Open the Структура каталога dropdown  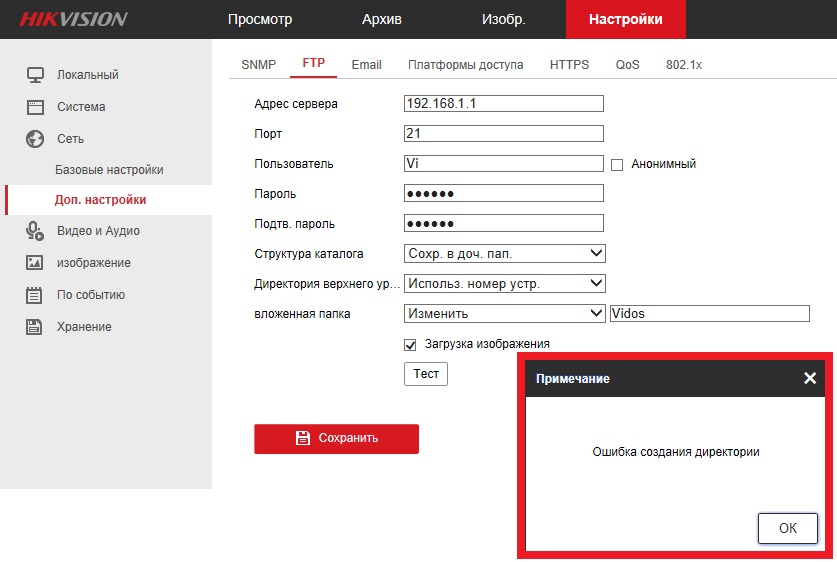pos(505,254)
